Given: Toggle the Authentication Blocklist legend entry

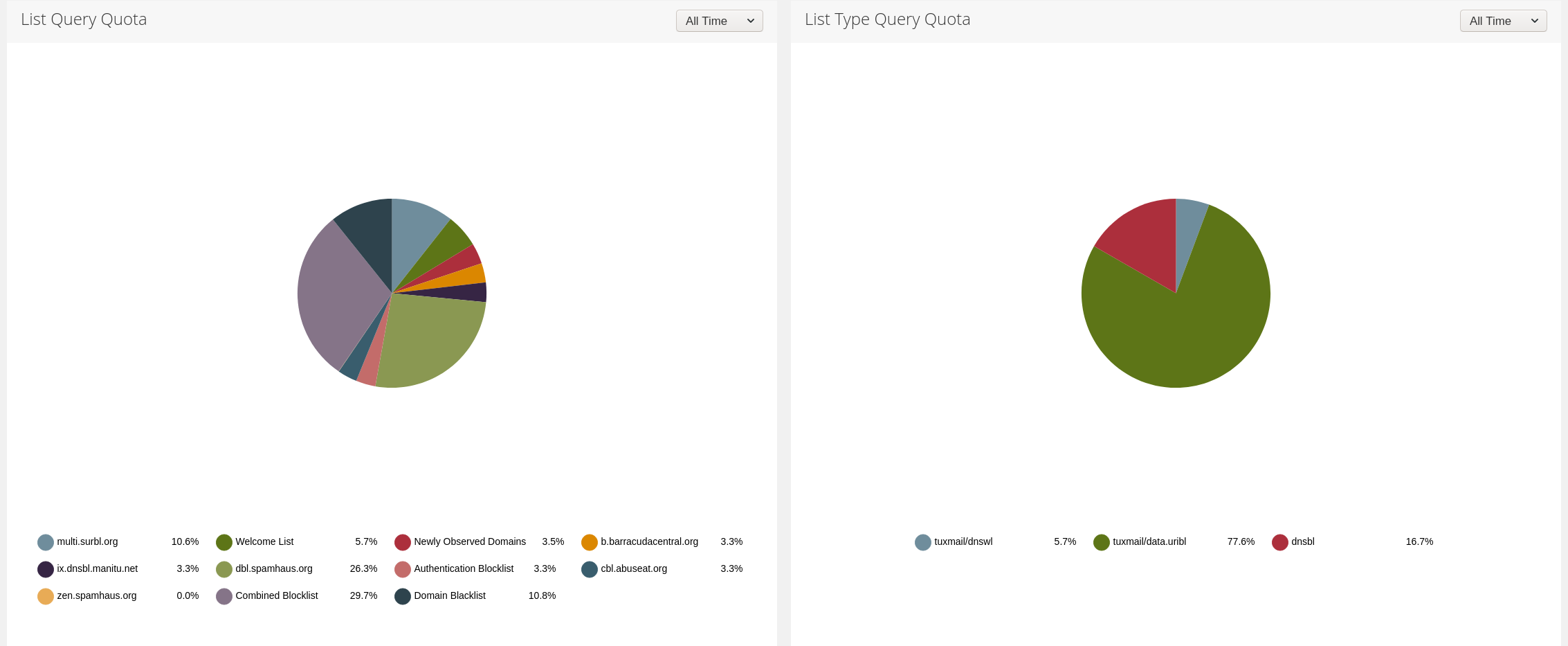Looking at the screenshot, I should pyautogui.click(x=463, y=568).
